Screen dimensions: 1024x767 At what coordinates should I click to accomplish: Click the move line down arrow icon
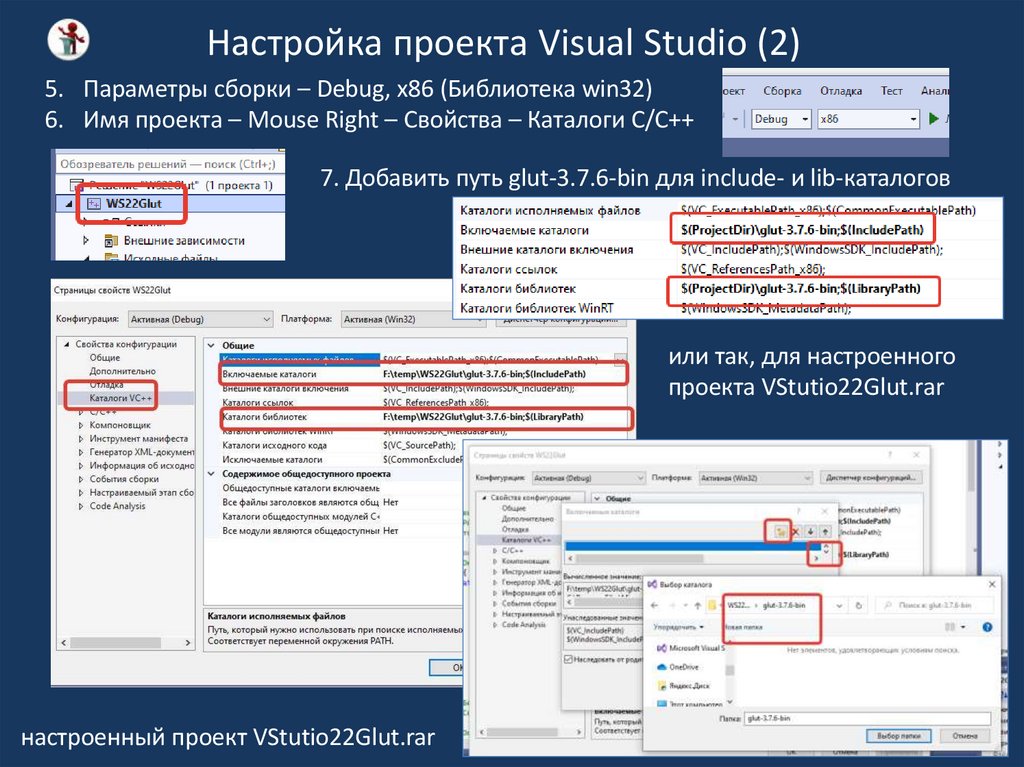[x=810, y=532]
